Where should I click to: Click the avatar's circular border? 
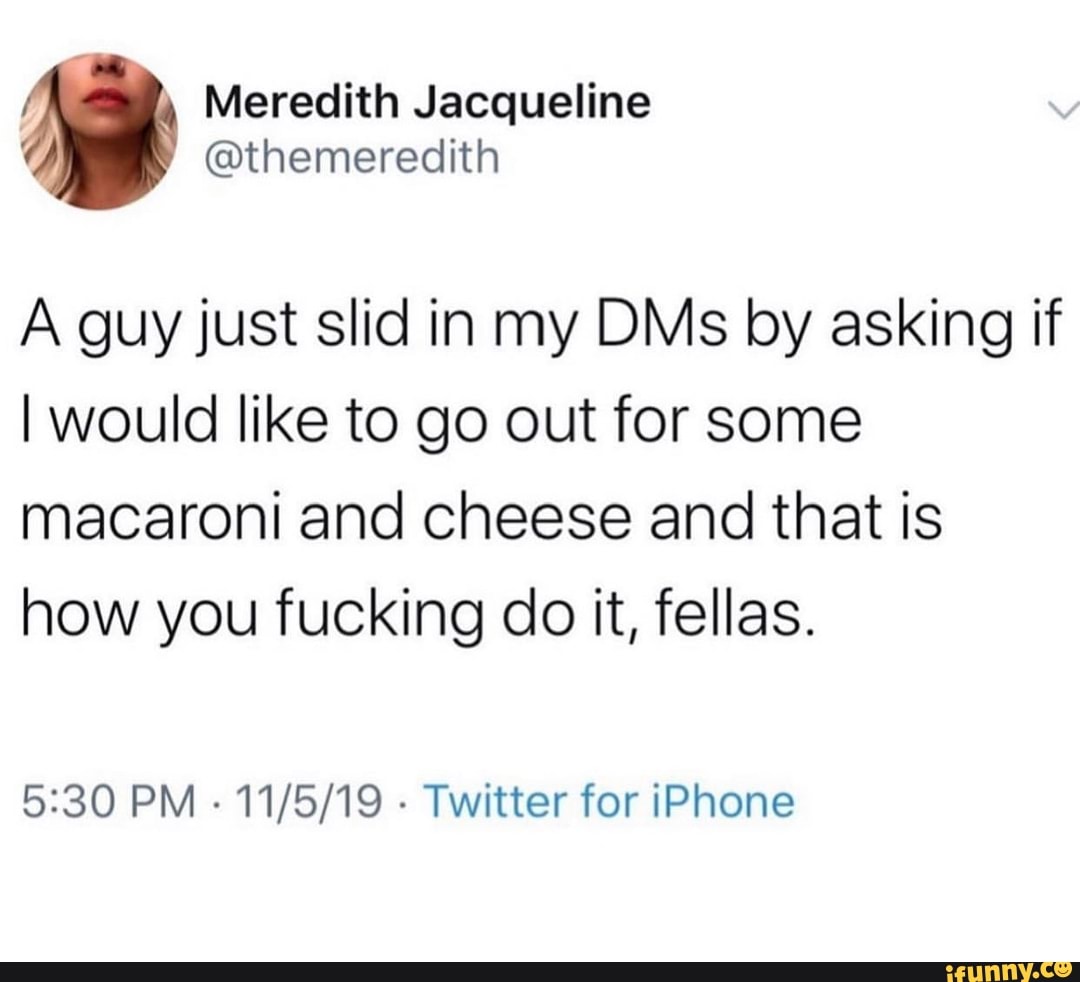100,55
